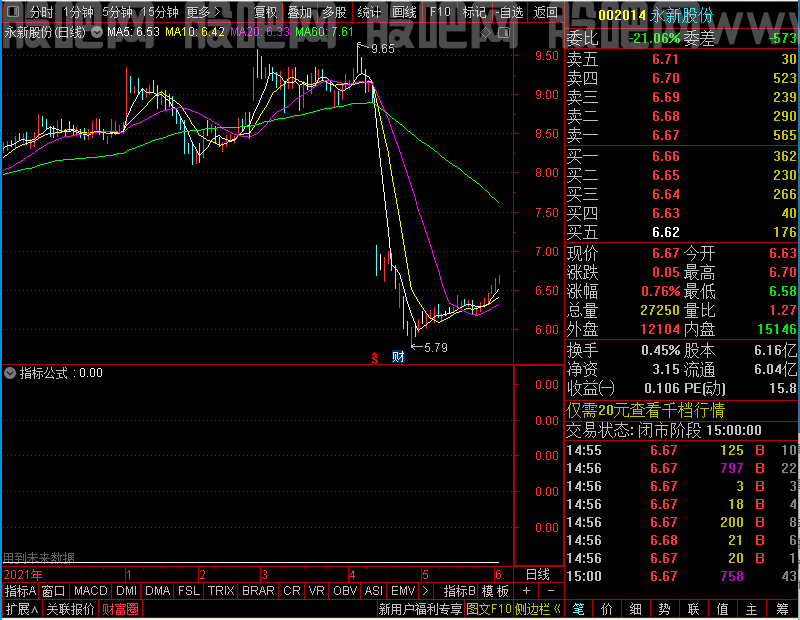Switch to 价 price tab

607,609
